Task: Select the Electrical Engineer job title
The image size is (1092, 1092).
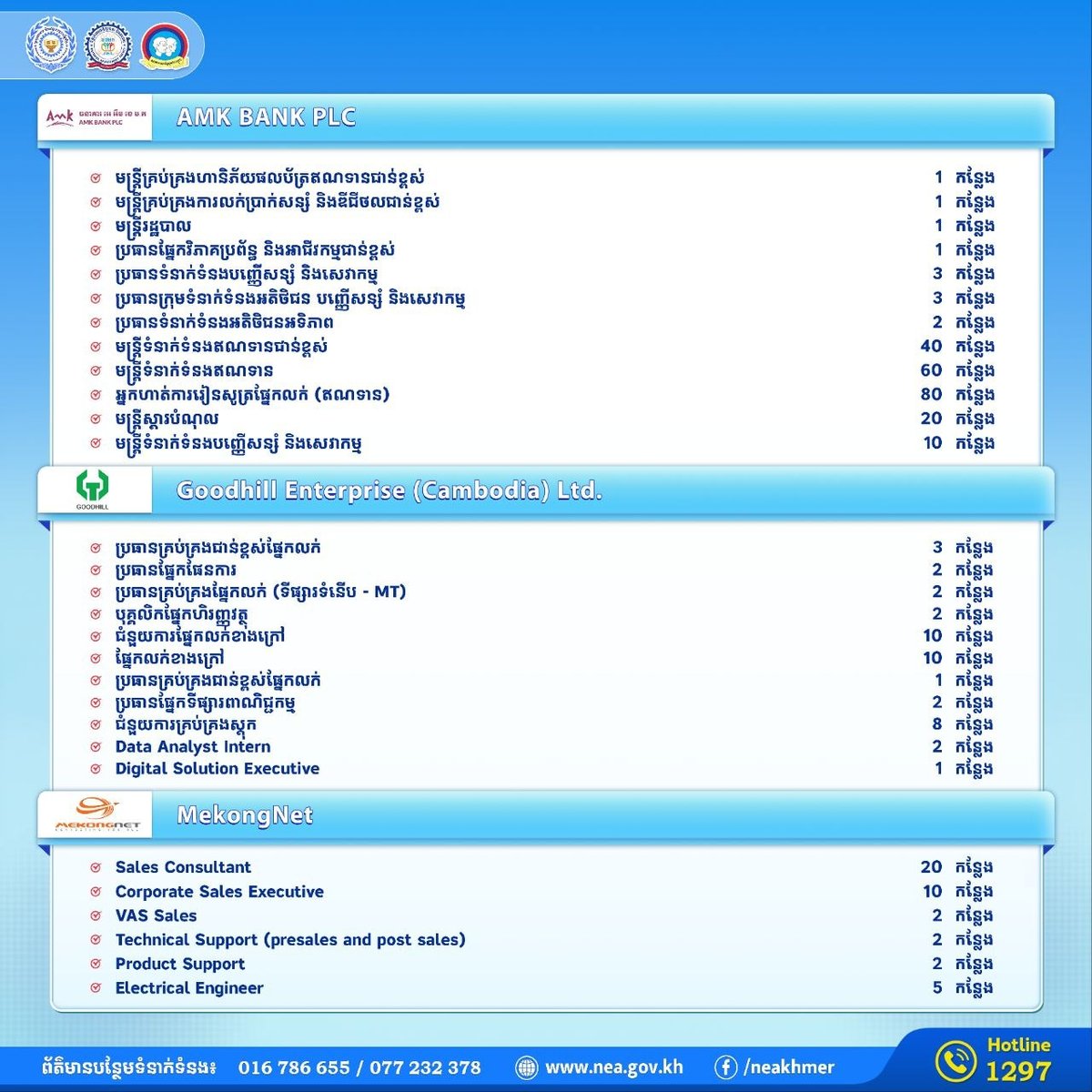Action: coord(189,988)
